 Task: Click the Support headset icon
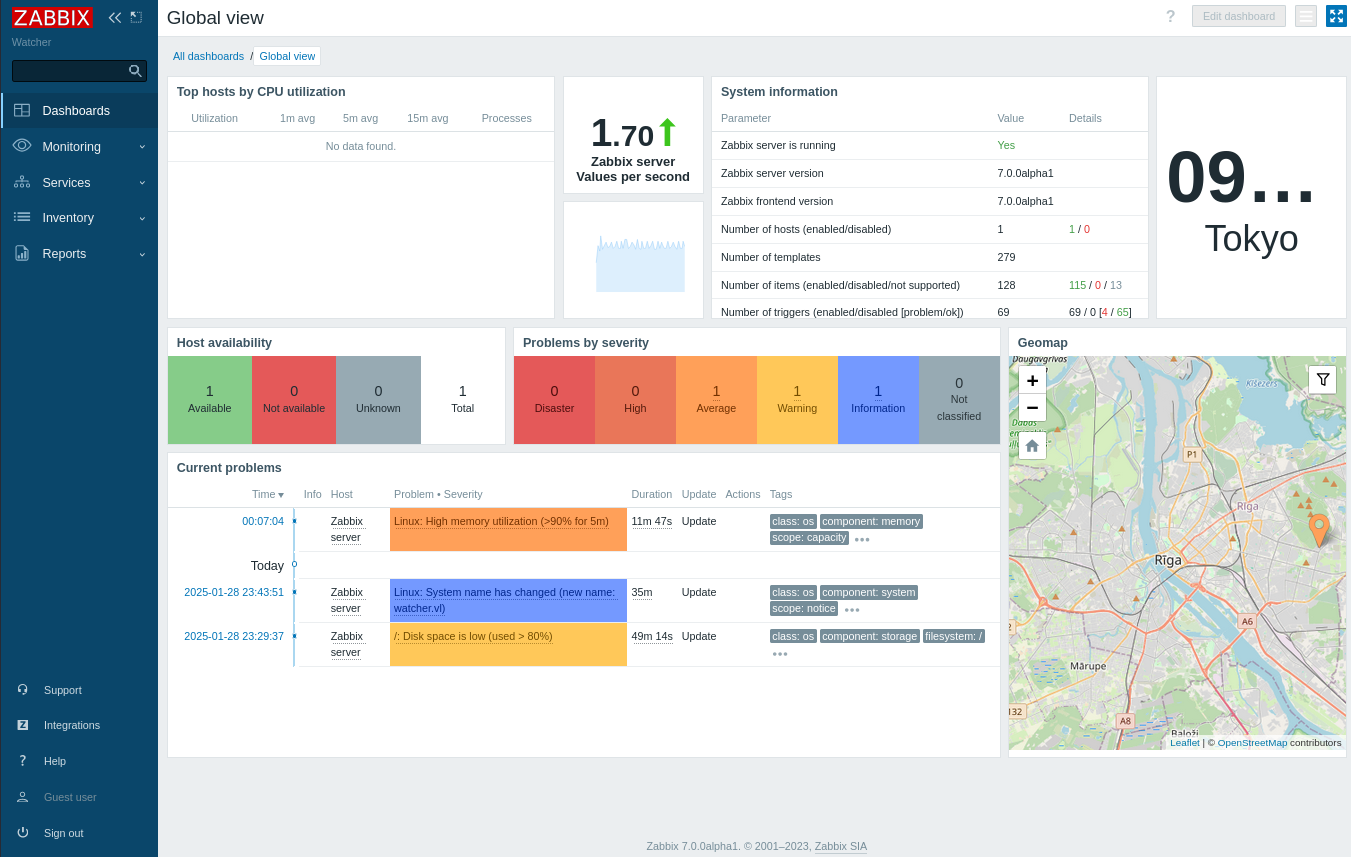coord(23,689)
